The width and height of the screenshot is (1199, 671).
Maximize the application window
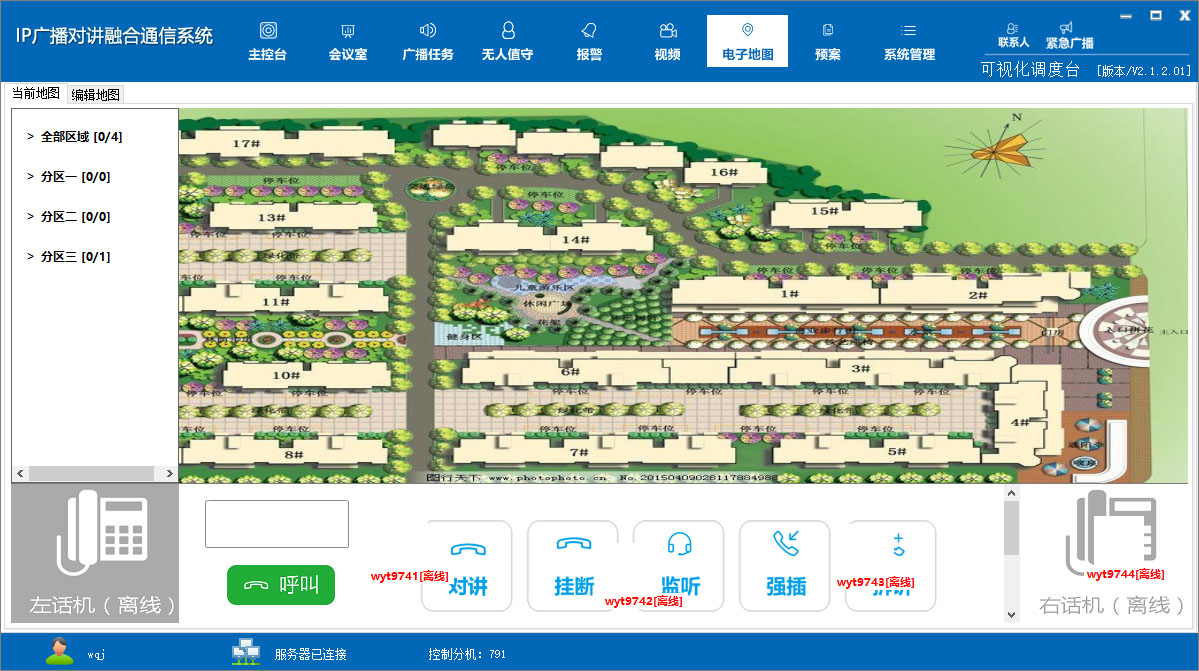coord(1156,15)
